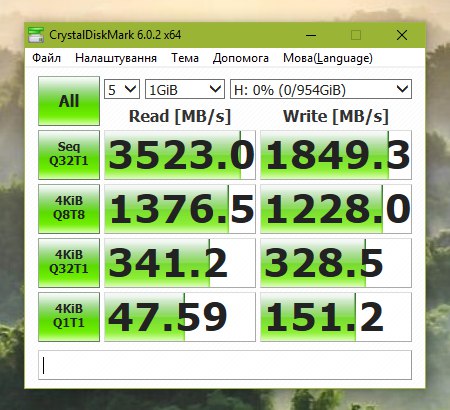Image resolution: width=450 pixels, height=410 pixels.
Task: Expand the test count dropdown showing 5
Action: [x=122, y=89]
